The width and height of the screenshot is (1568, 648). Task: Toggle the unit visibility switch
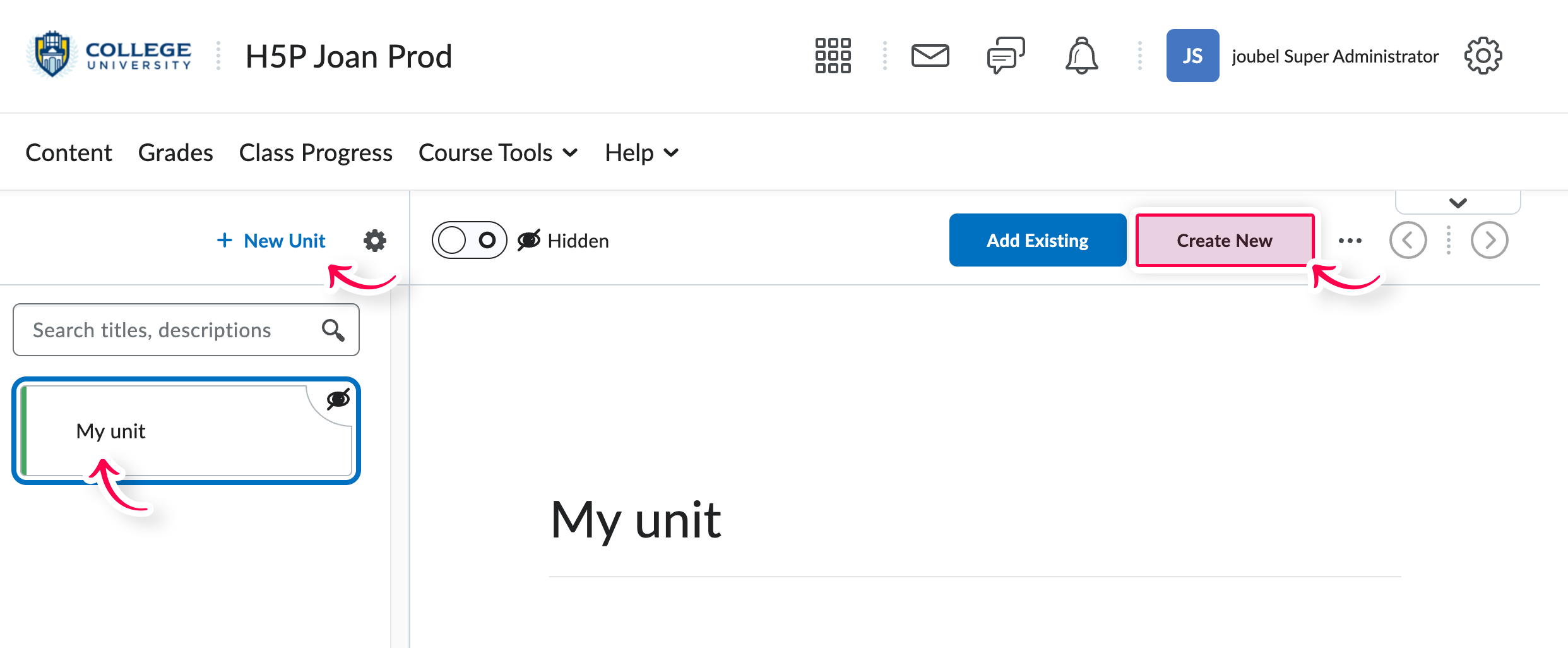(x=469, y=241)
